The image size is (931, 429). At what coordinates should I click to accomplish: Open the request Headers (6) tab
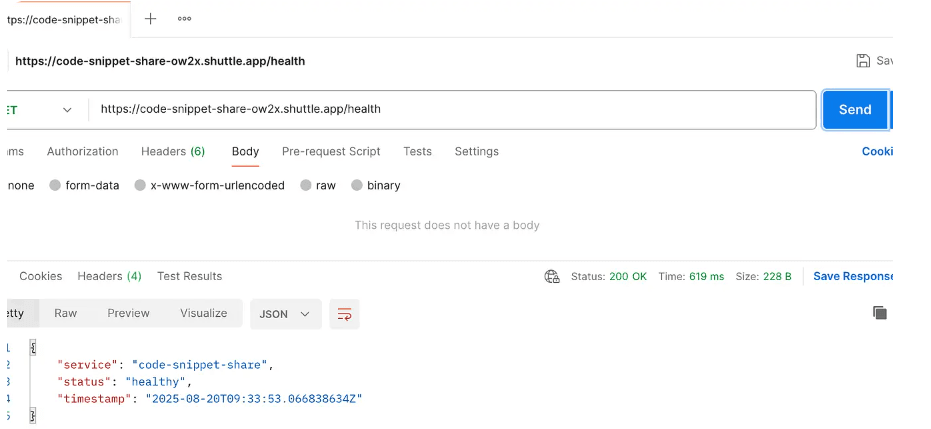pos(173,151)
